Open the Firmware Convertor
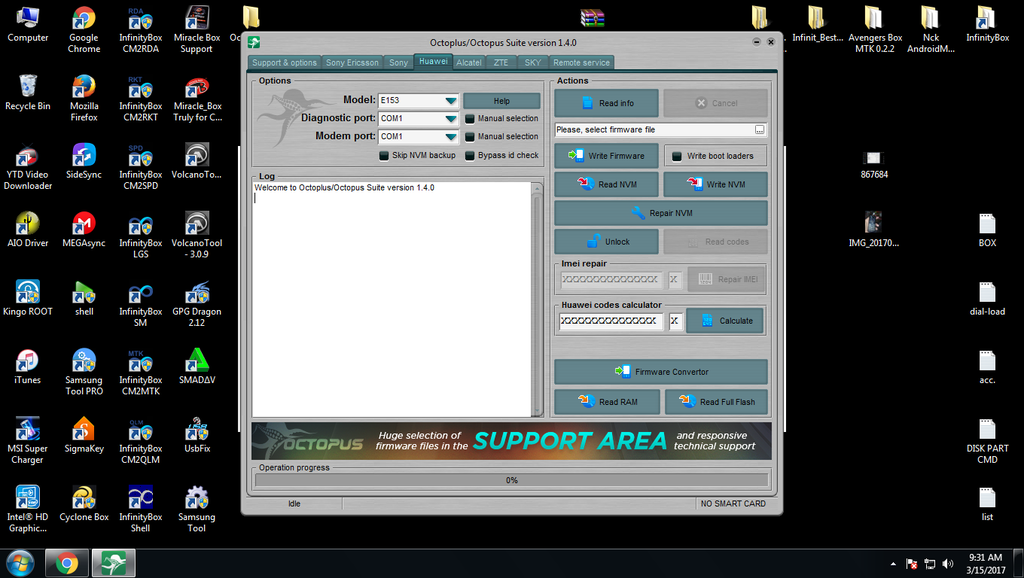 pyautogui.click(x=661, y=372)
